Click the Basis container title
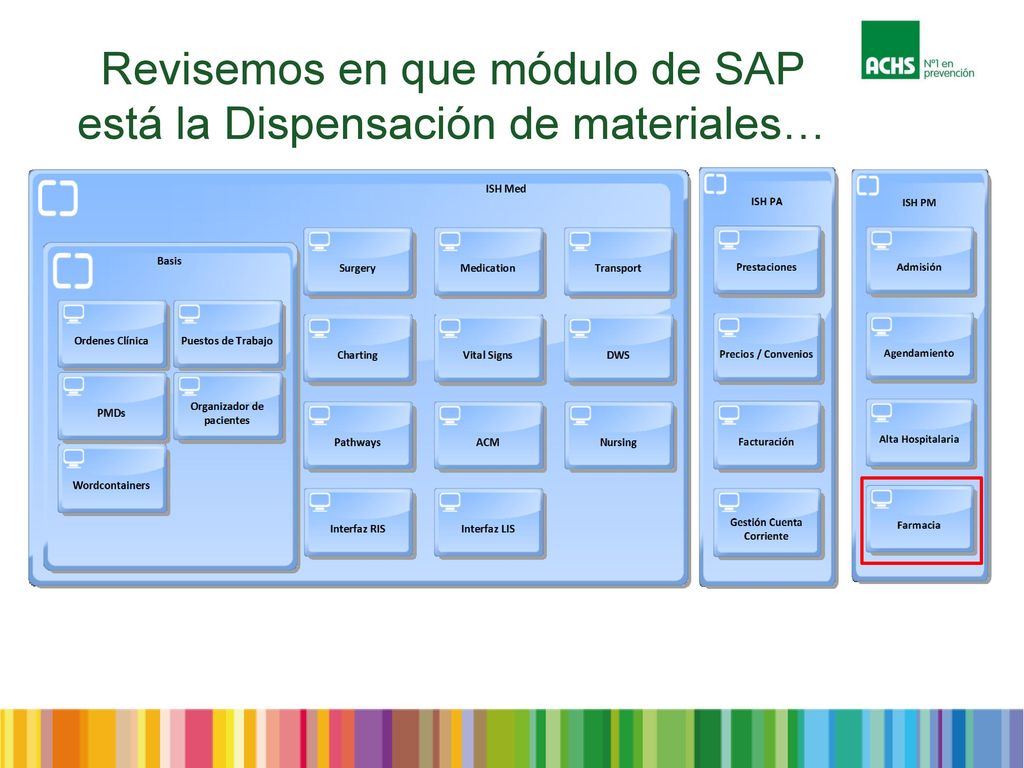The image size is (1024, 768). tap(169, 261)
